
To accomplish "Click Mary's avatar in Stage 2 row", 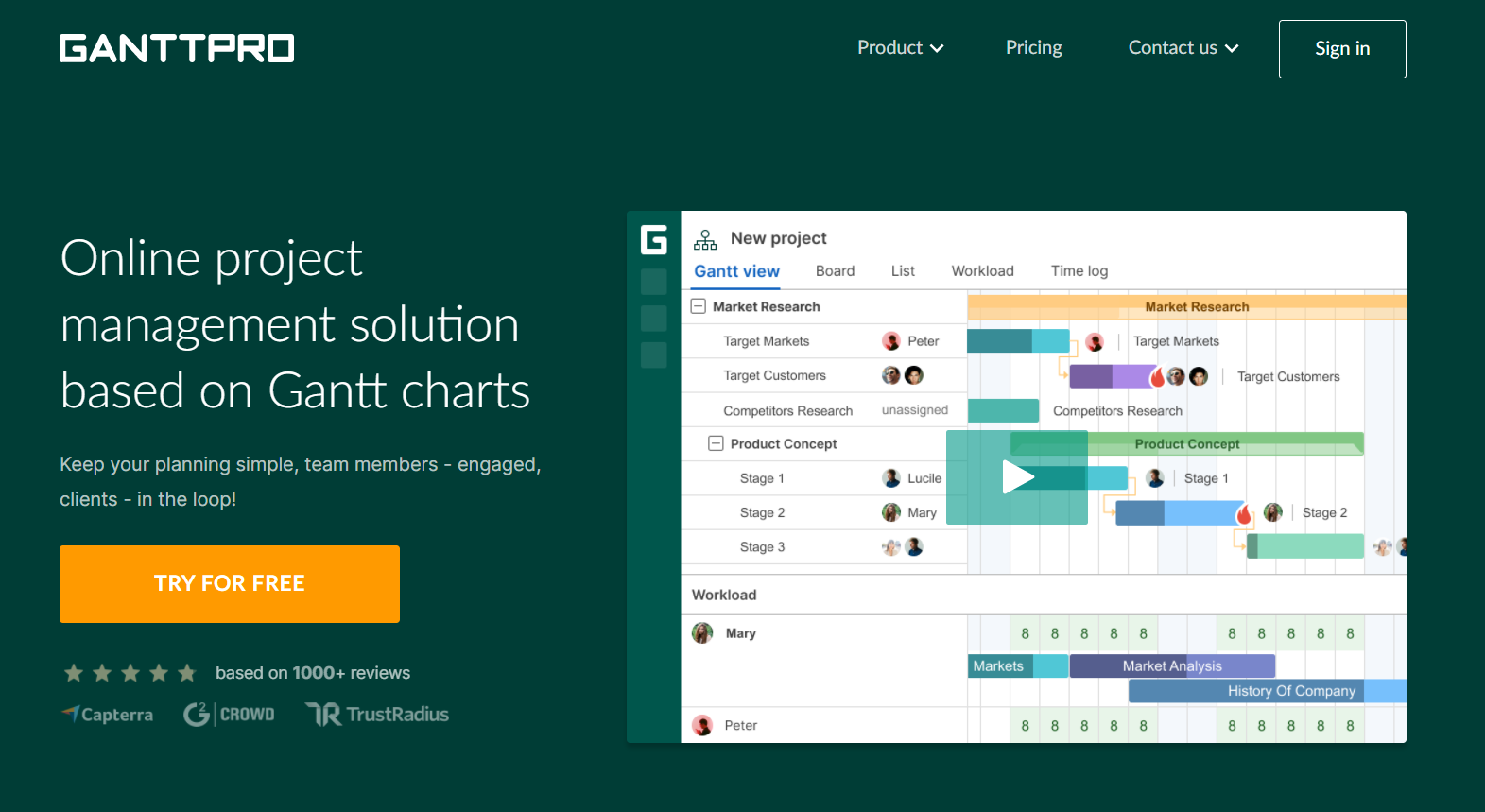I will point(890,512).
